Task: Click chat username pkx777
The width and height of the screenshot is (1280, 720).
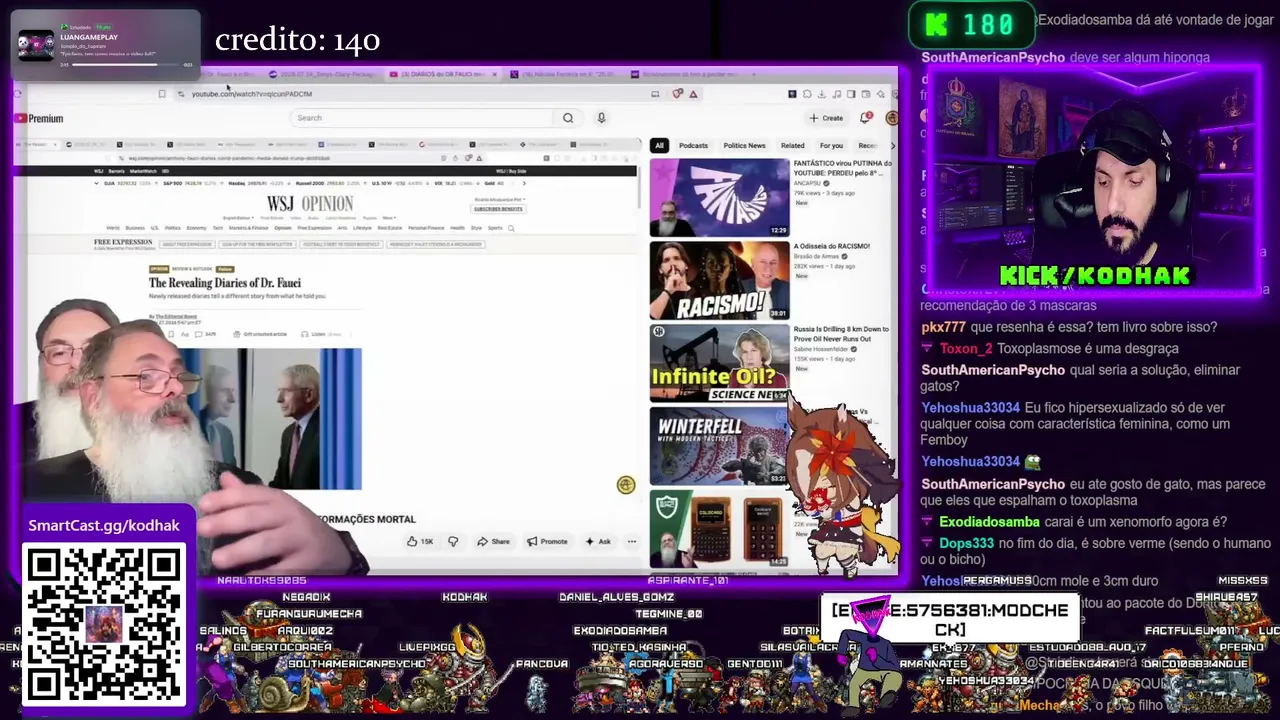Action: [943, 327]
